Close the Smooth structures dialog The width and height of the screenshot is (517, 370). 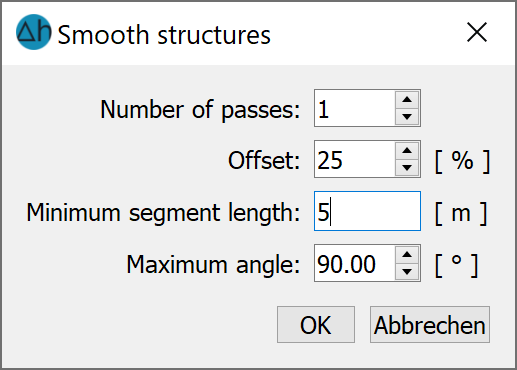477,32
